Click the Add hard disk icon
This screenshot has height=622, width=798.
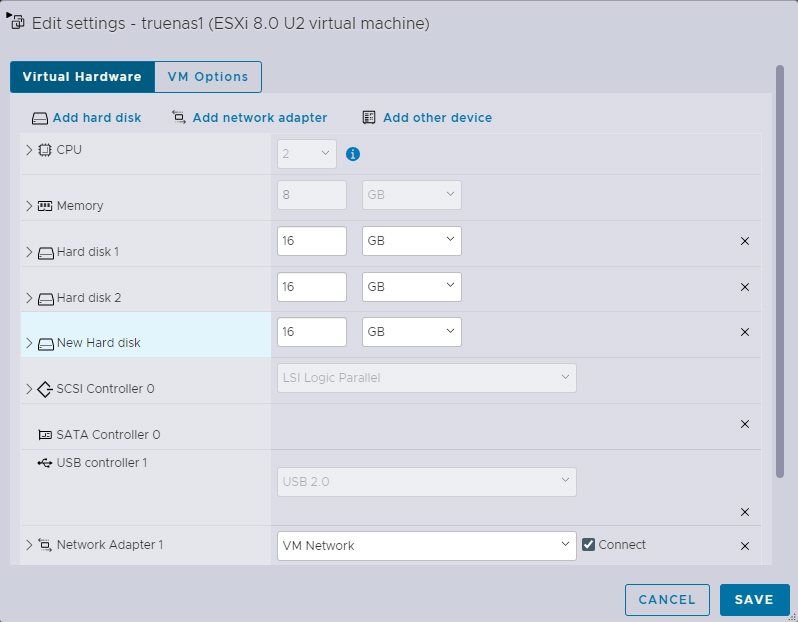click(x=40, y=118)
